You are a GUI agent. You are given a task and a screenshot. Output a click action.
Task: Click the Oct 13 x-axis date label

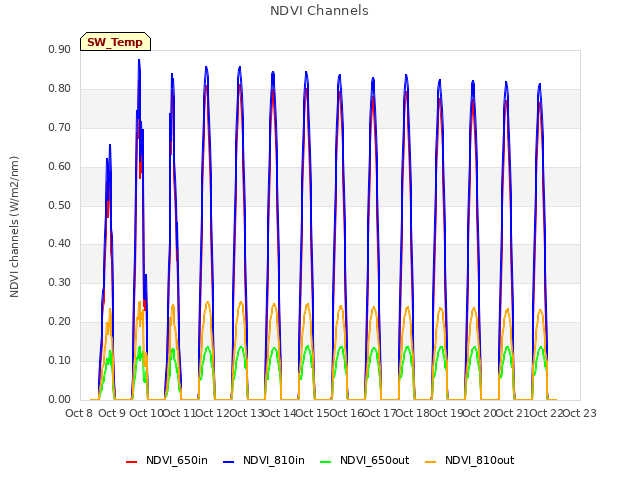247,413
